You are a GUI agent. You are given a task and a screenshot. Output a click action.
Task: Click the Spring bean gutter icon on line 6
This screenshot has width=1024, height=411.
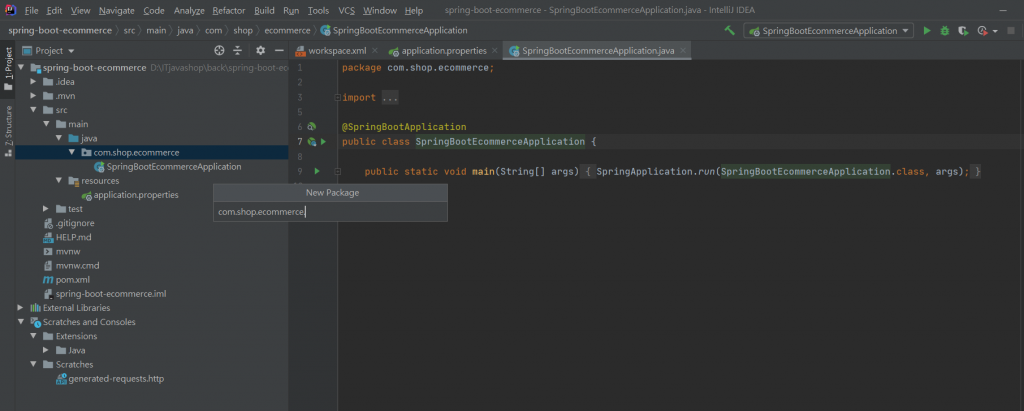click(312, 126)
